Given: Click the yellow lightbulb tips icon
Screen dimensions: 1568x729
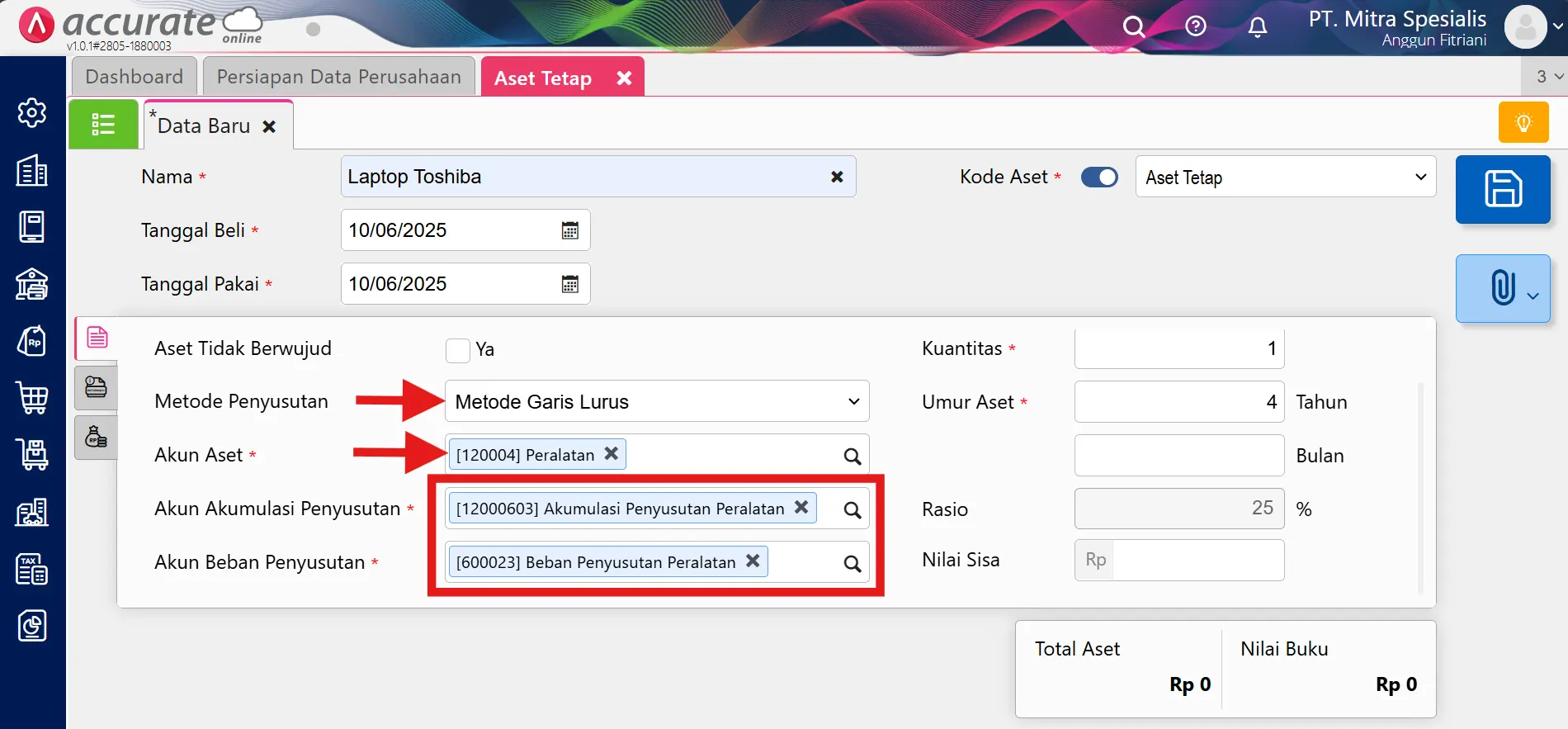Looking at the screenshot, I should (x=1523, y=123).
